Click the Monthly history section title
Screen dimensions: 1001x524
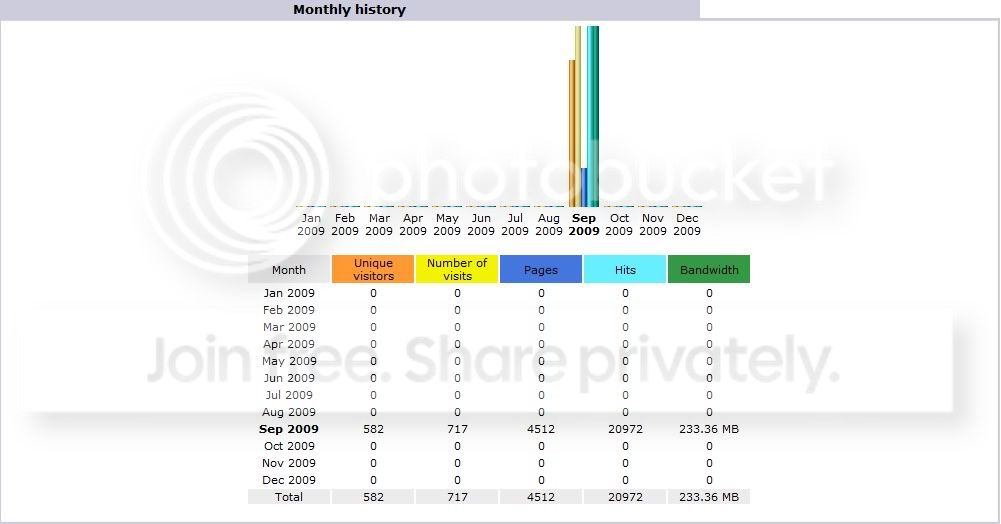point(349,10)
